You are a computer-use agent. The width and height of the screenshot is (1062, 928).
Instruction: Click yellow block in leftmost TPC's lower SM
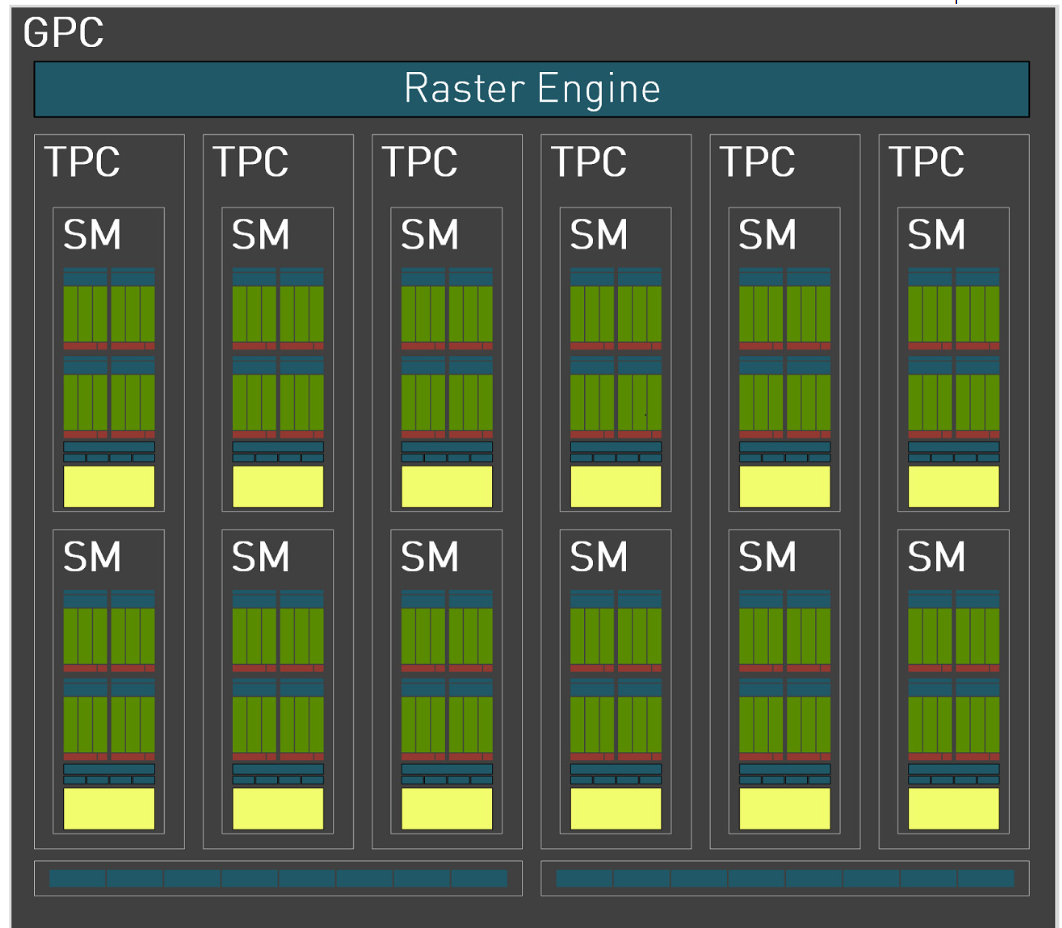click(109, 809)
